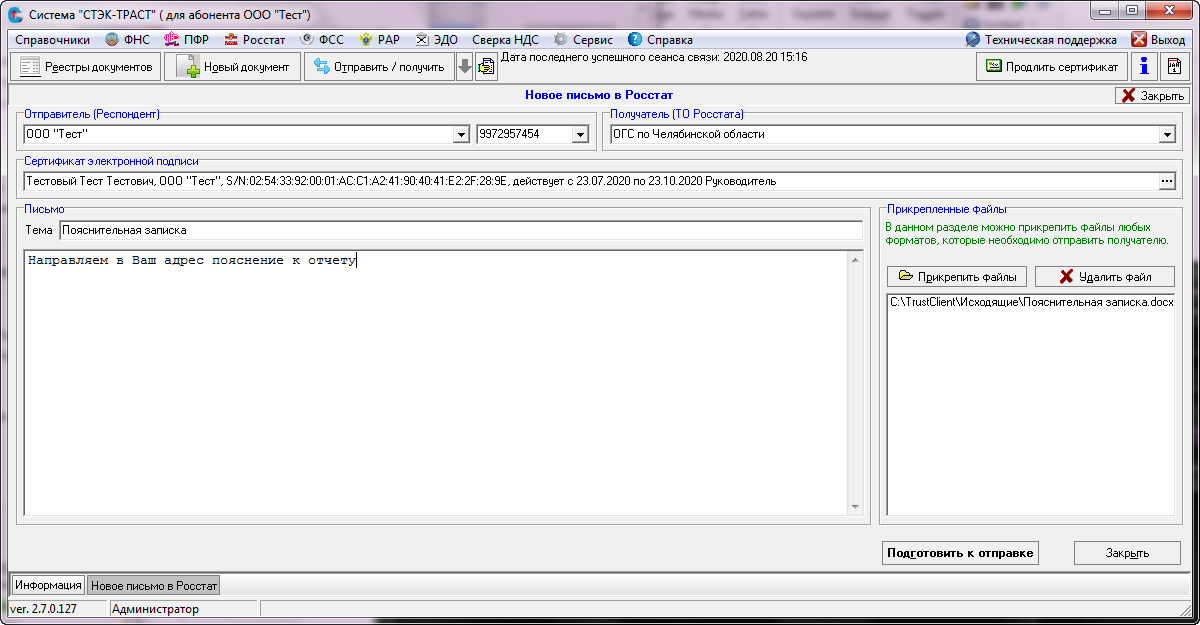The height and width of the screenshot is (625, 1200).
Task: Select attached file Пояснительная записка.docx
Action: 1031,301
